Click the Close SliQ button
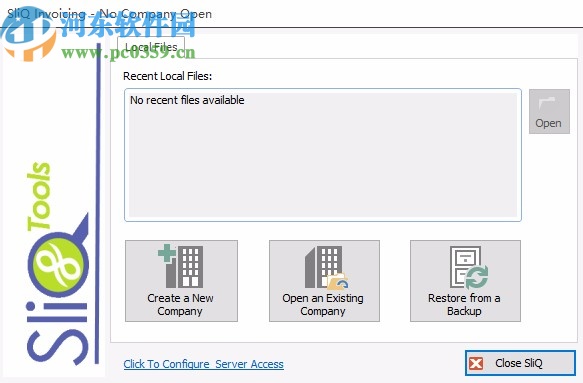 click(520, 363)
